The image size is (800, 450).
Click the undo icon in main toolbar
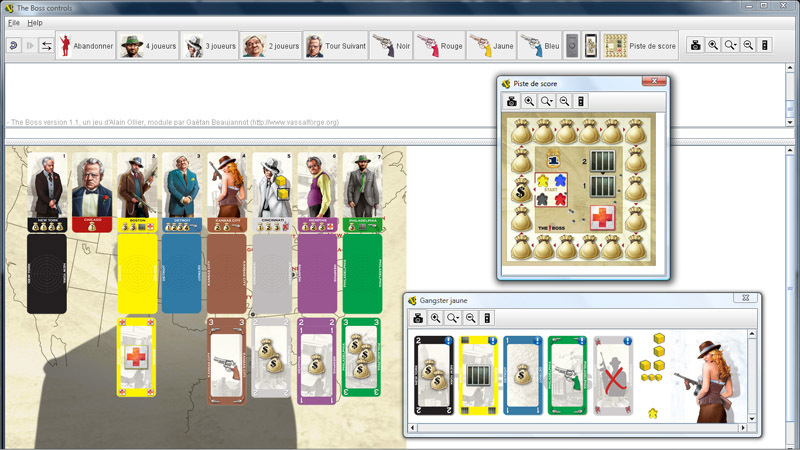(x=14, y=46)
